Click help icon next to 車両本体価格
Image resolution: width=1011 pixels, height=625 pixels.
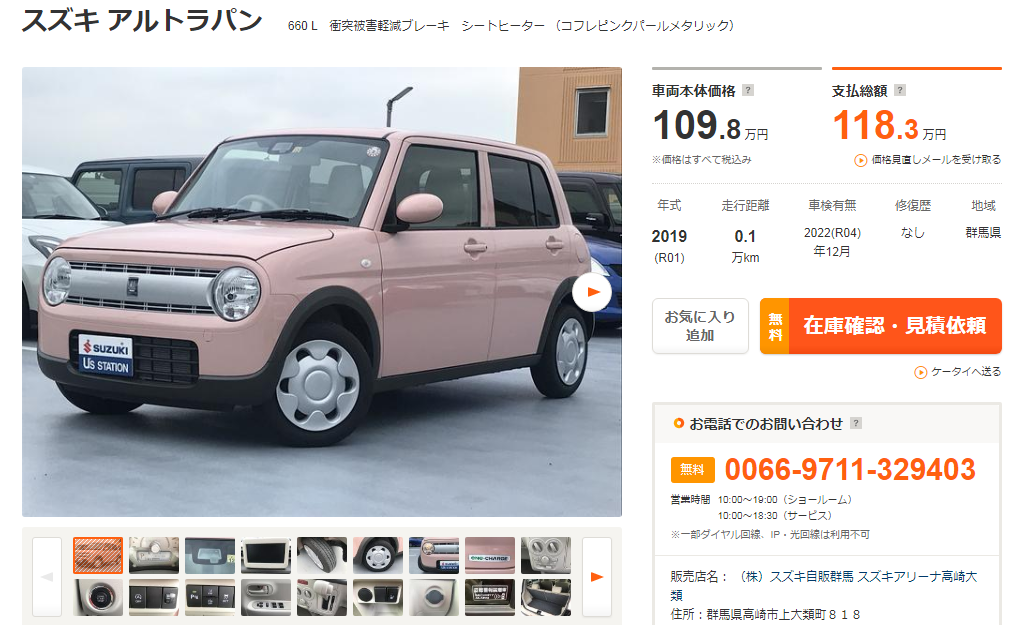[748, 90]
